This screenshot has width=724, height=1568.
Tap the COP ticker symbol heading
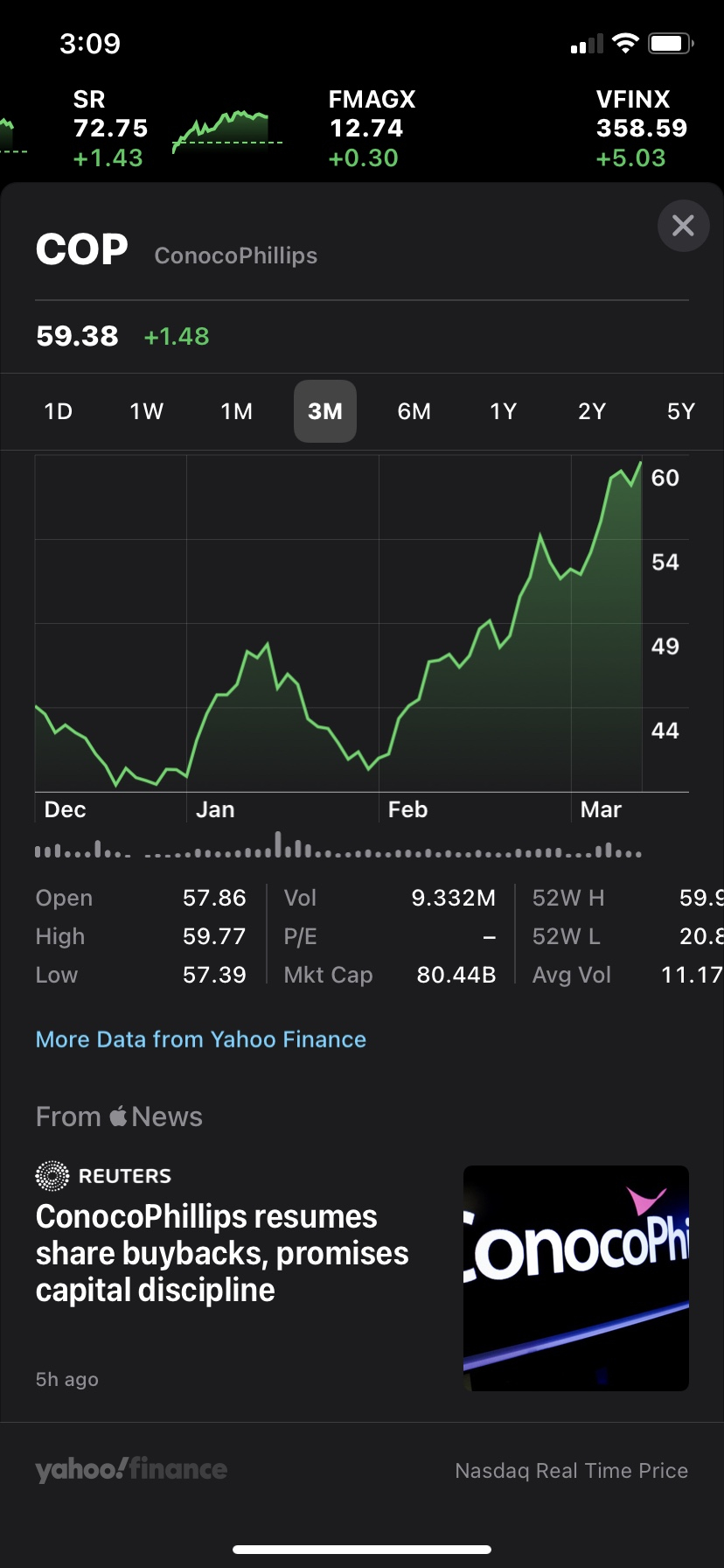click(82, 250)
